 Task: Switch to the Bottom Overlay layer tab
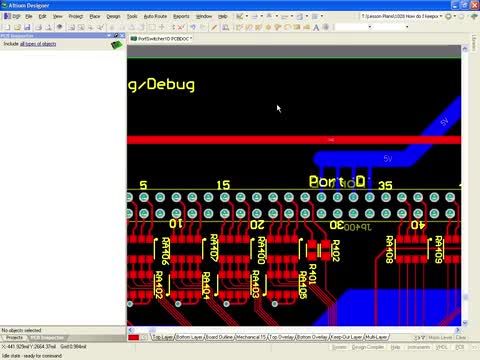pos(312,337)
